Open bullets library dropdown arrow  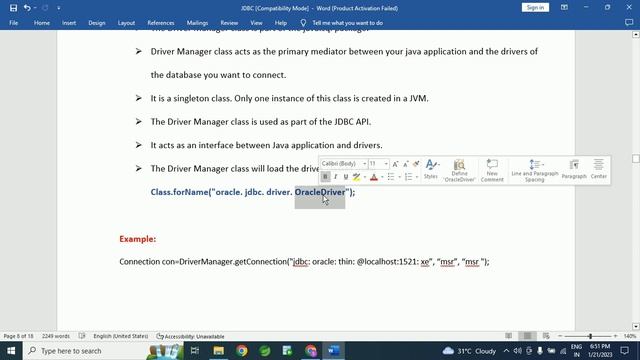tap(399, 177)
